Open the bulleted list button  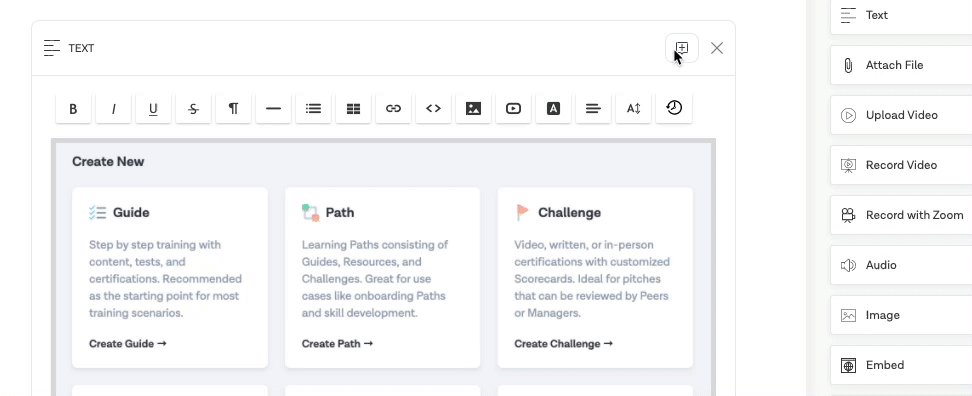(x=313, y=108)
